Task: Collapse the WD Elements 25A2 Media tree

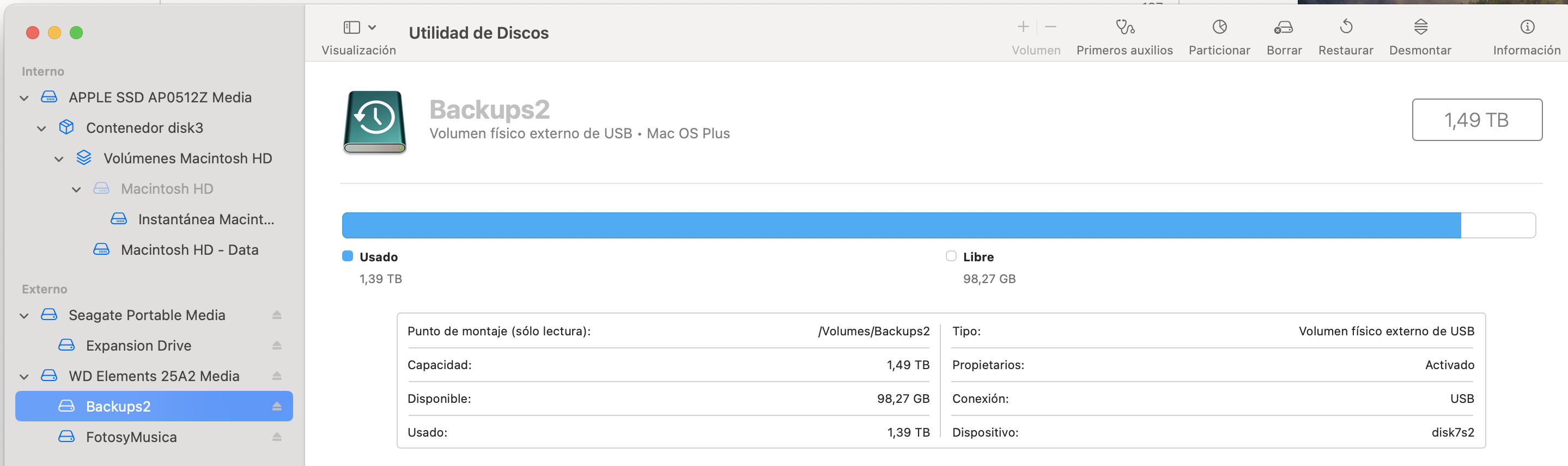Action: [25, 377]
